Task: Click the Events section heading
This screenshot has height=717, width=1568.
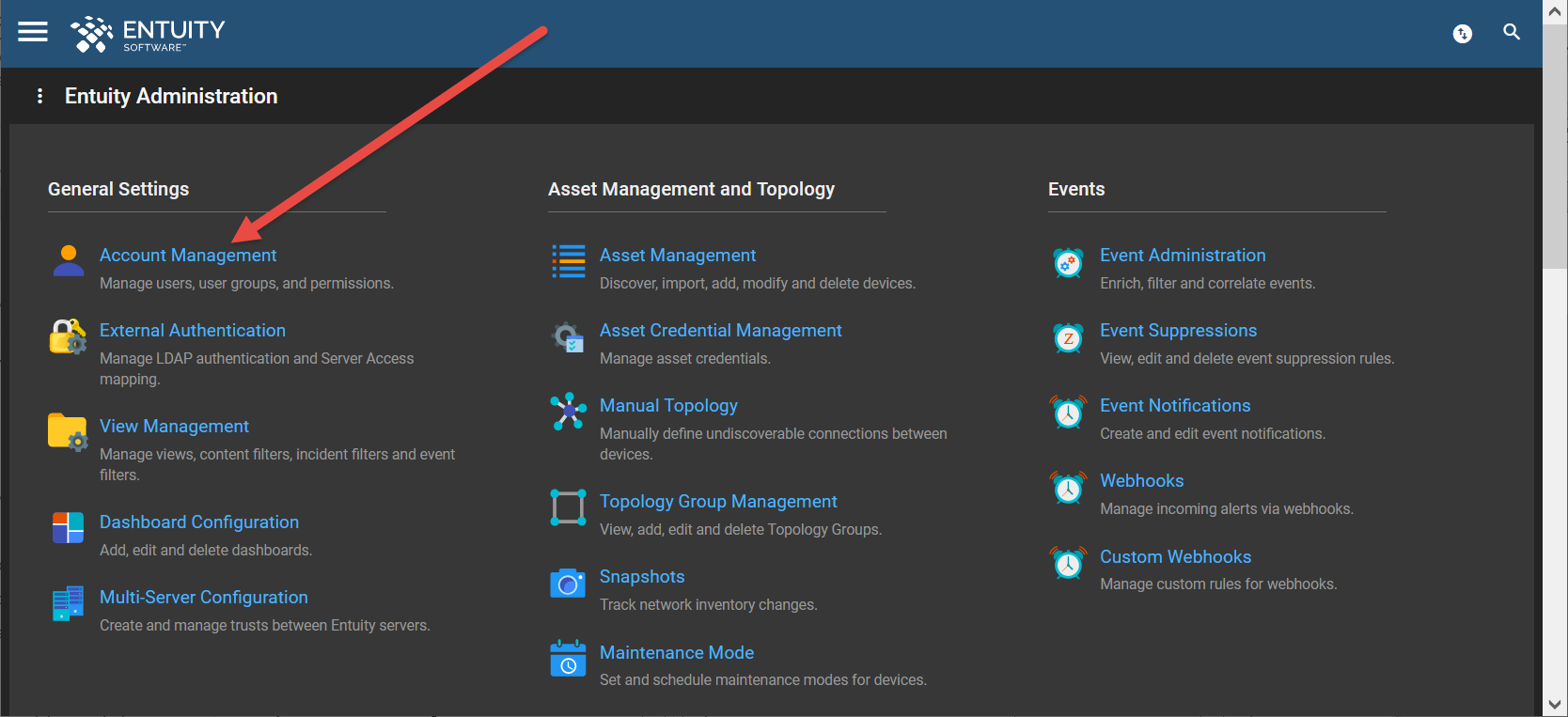Action: click(x=1076, y=189)
